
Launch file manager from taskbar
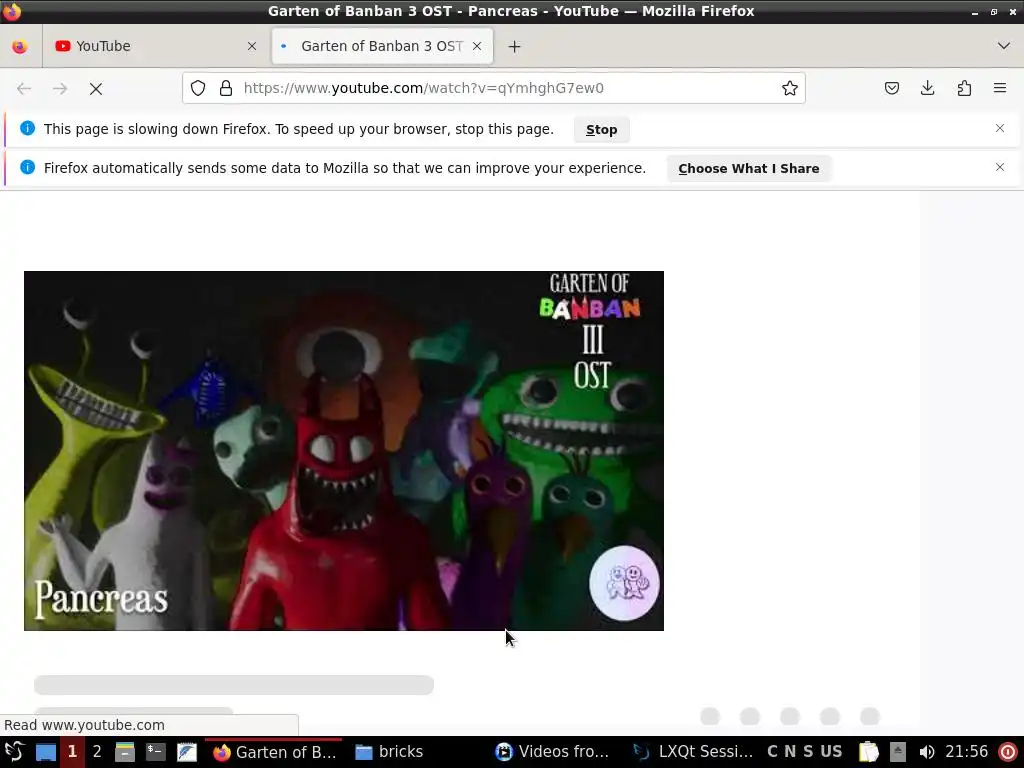(125, 752)
